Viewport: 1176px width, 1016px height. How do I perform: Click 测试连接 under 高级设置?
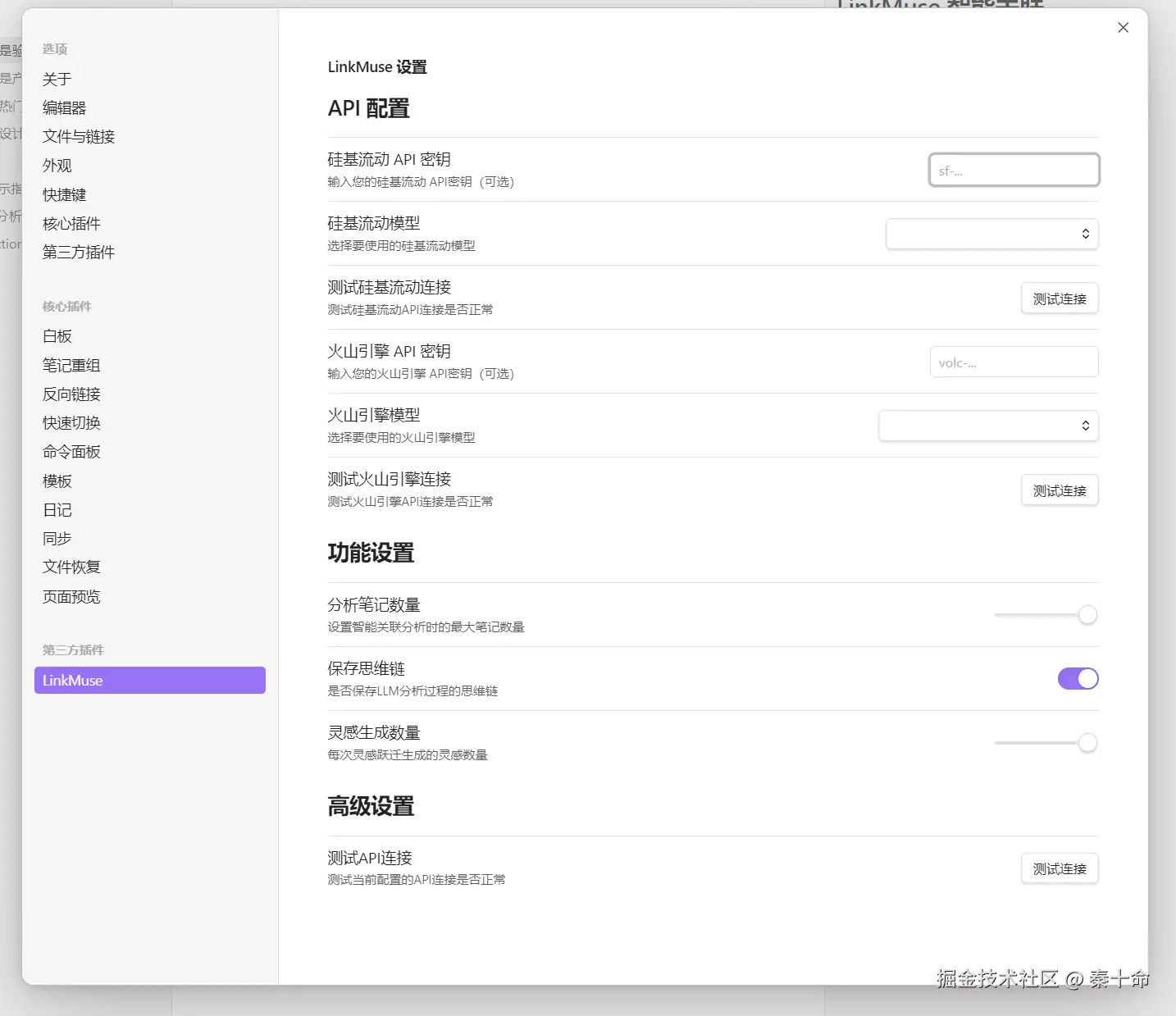pos(1060,868)
